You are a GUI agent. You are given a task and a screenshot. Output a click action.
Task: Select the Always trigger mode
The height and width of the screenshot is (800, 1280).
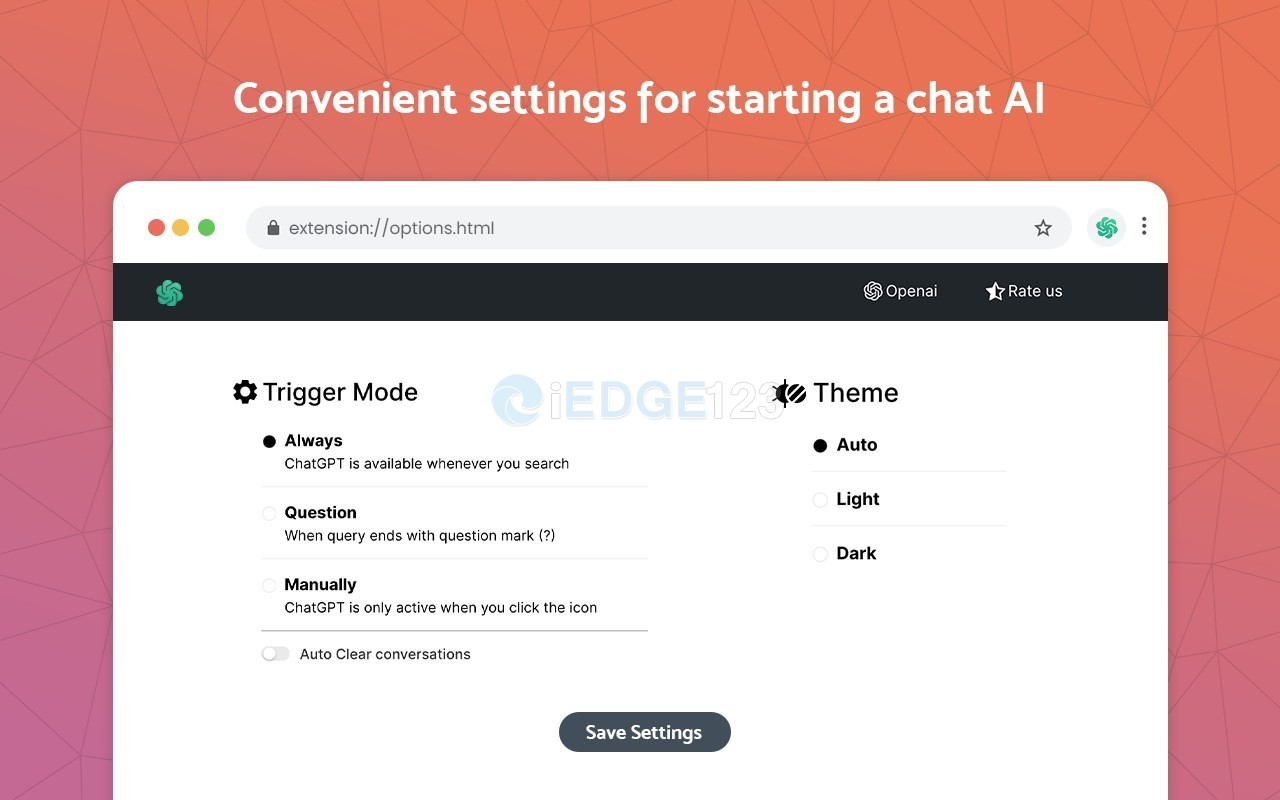coord(270,441)
